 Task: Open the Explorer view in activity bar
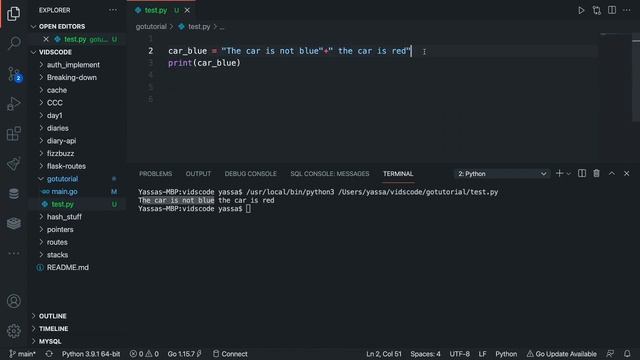tap(13, 13)
